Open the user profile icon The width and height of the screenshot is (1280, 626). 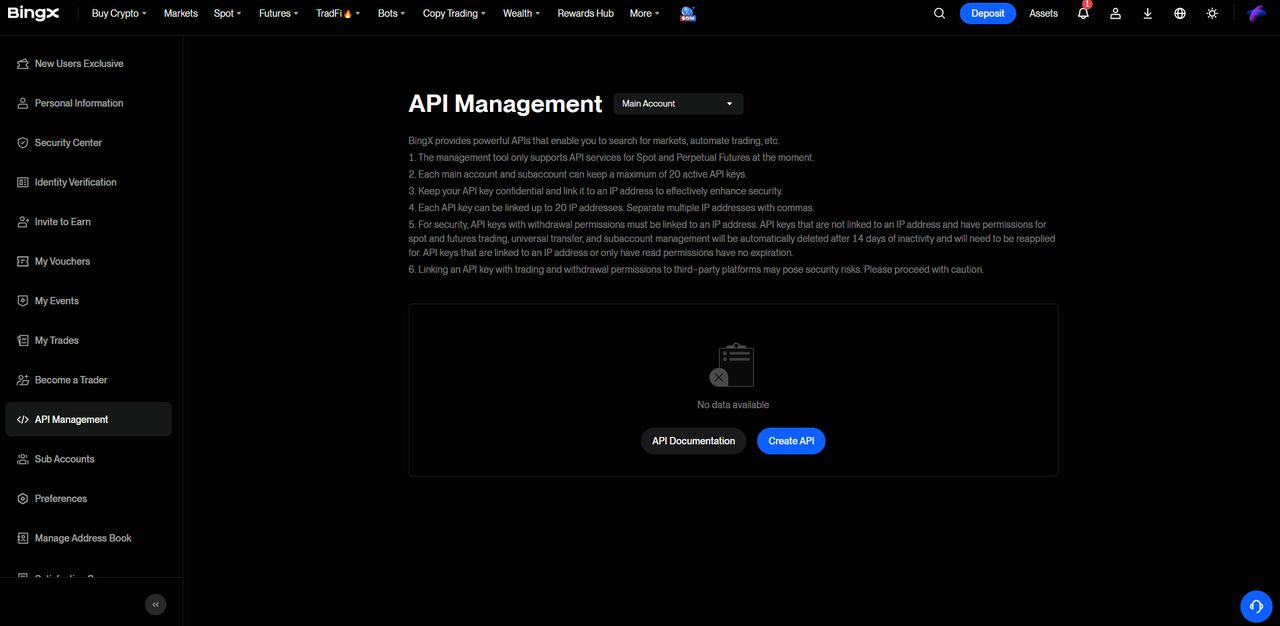coord(1116,13)
